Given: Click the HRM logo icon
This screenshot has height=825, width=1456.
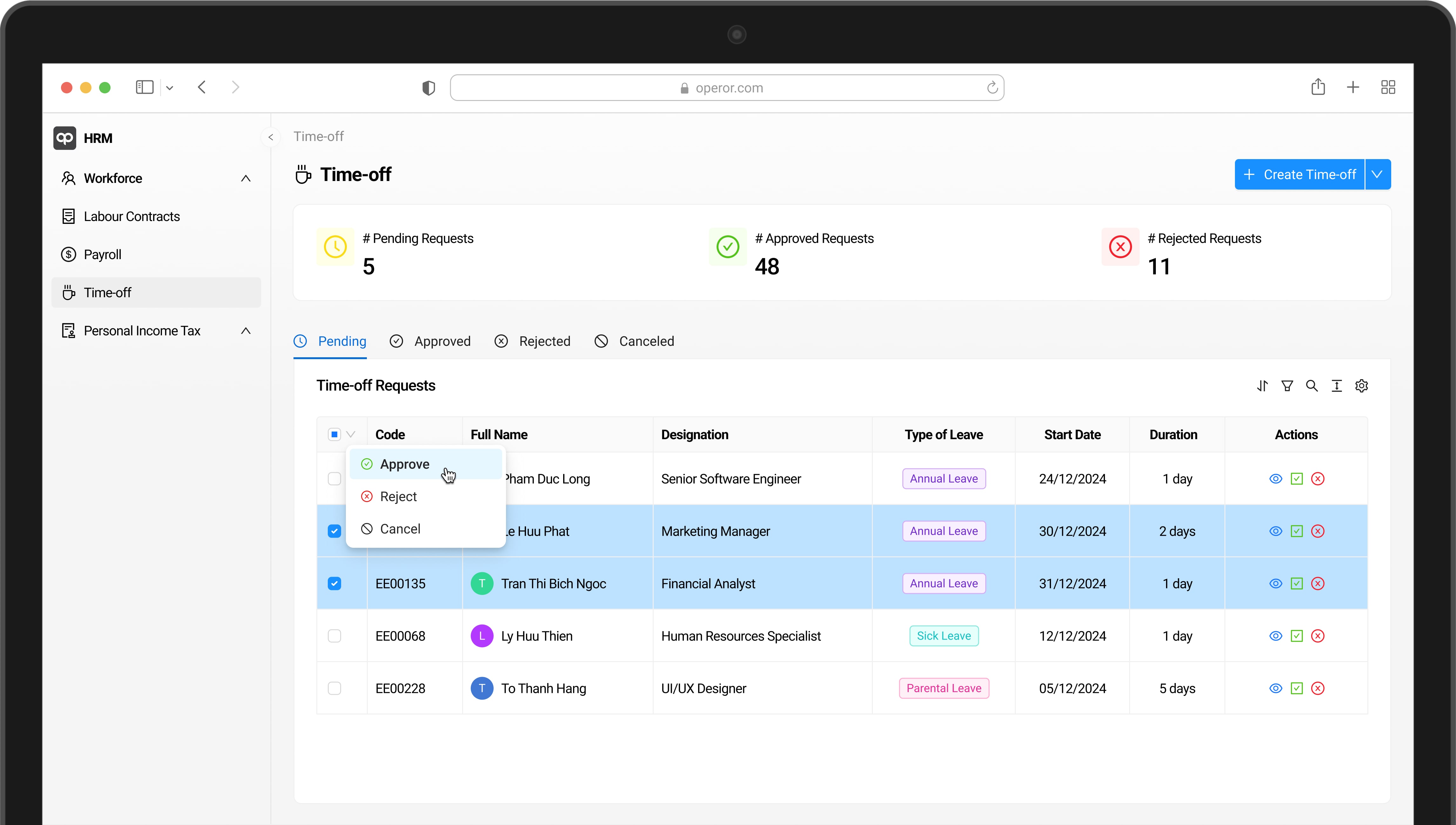Looking at the screenshot, I should point(64,138).
